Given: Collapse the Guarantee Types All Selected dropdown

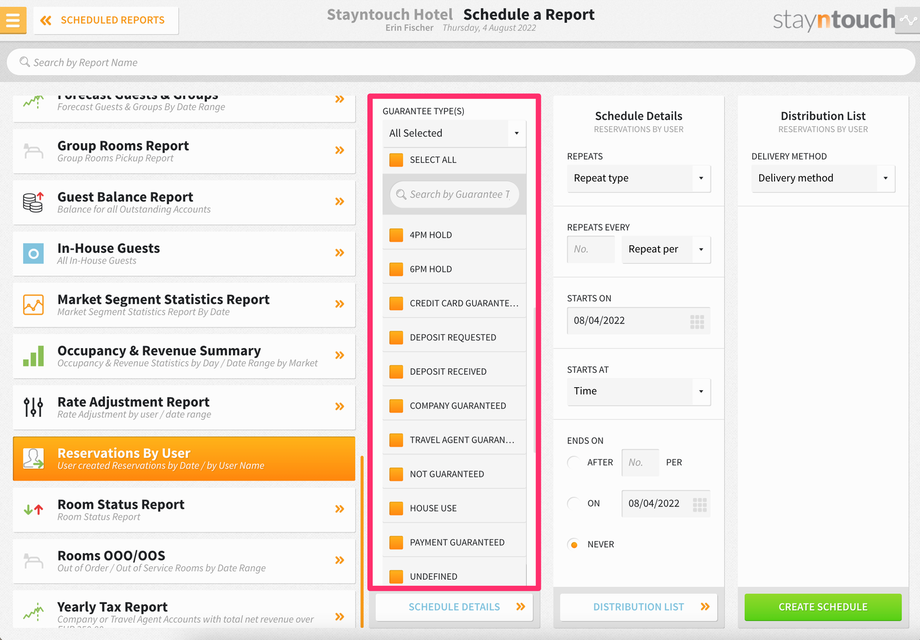Looking at the screenshot, I should 454,133.
